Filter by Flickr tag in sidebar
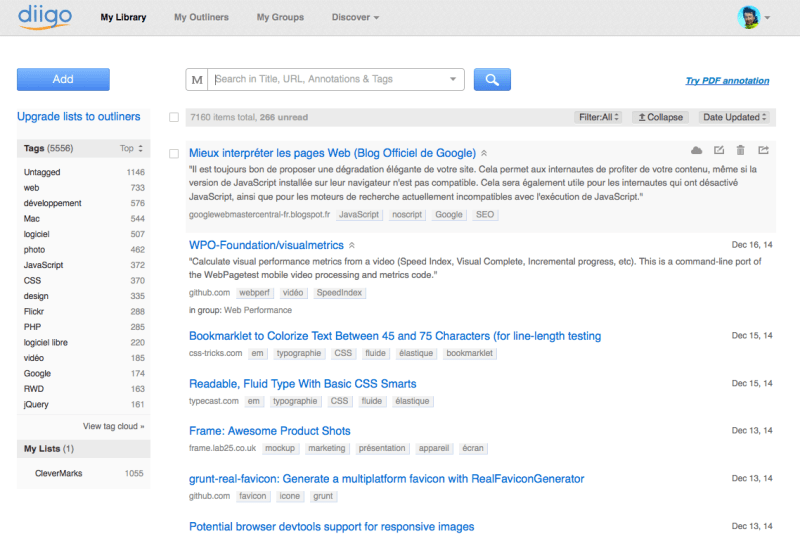Screen dimensions: 800x534 click(34, 312)
